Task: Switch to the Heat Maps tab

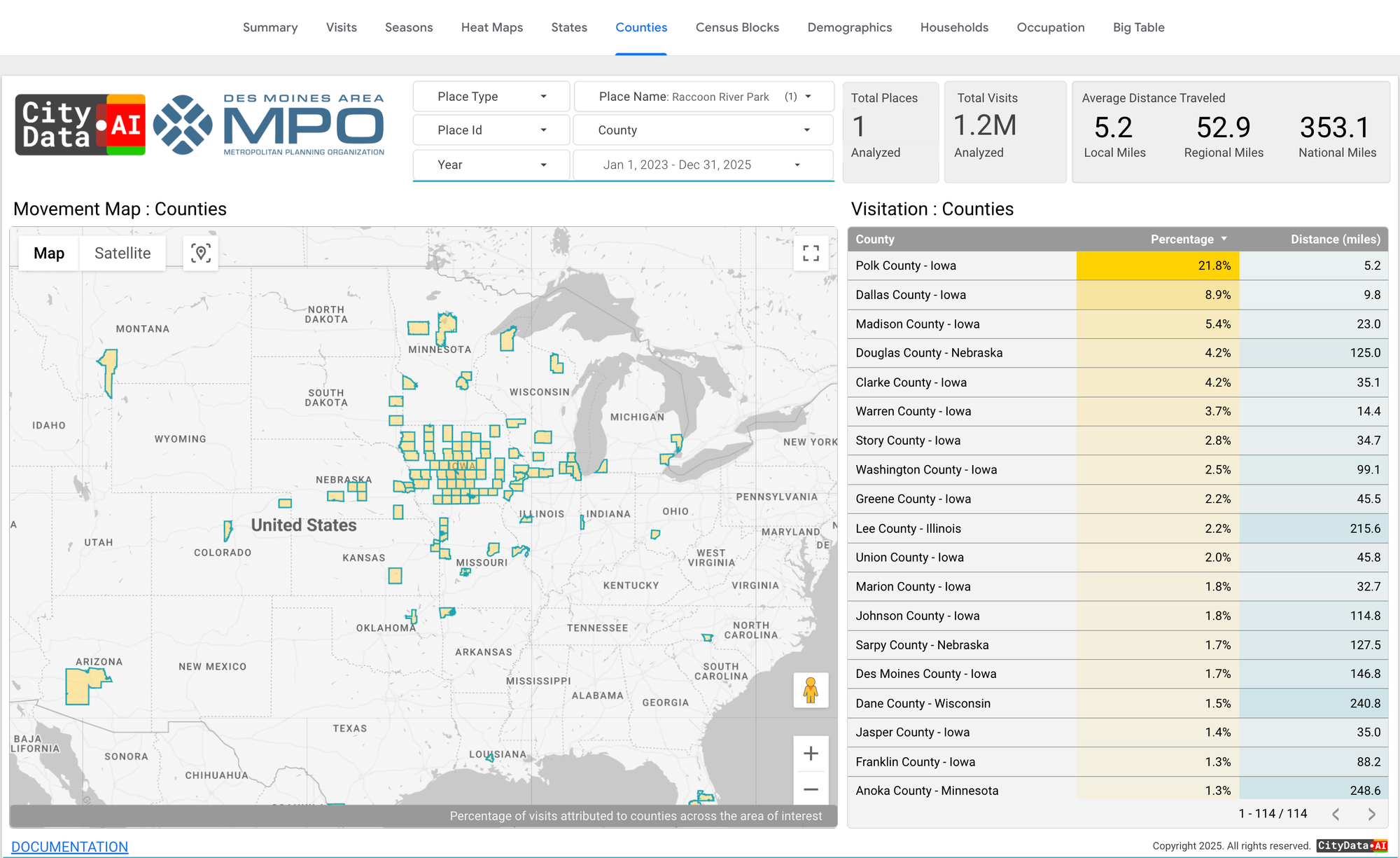Action: point(491,27)
